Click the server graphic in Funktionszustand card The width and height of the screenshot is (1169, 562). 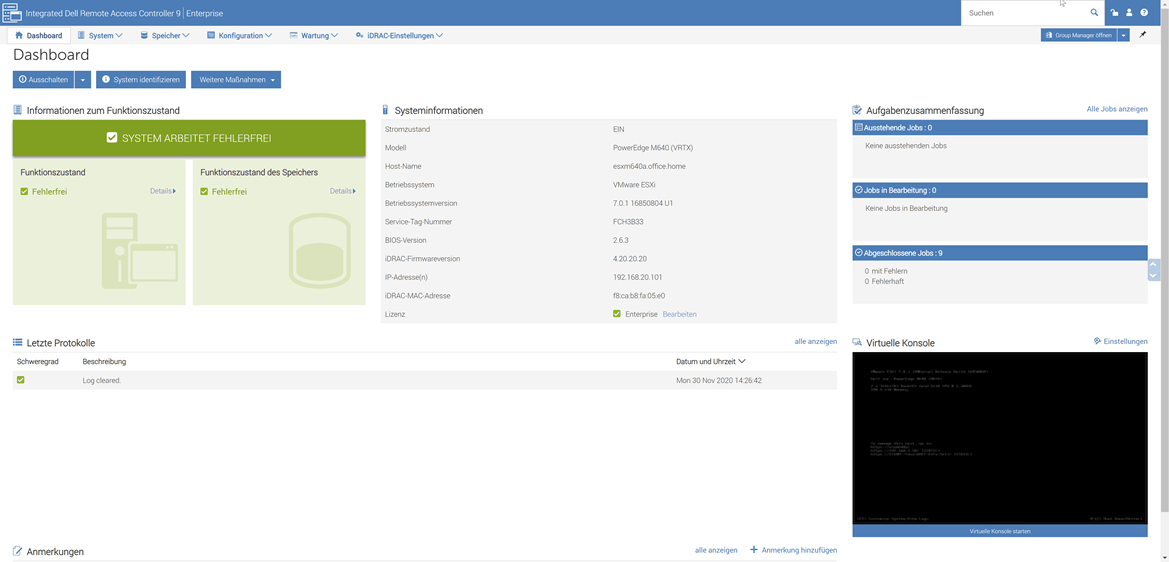(x=139, y=252)
